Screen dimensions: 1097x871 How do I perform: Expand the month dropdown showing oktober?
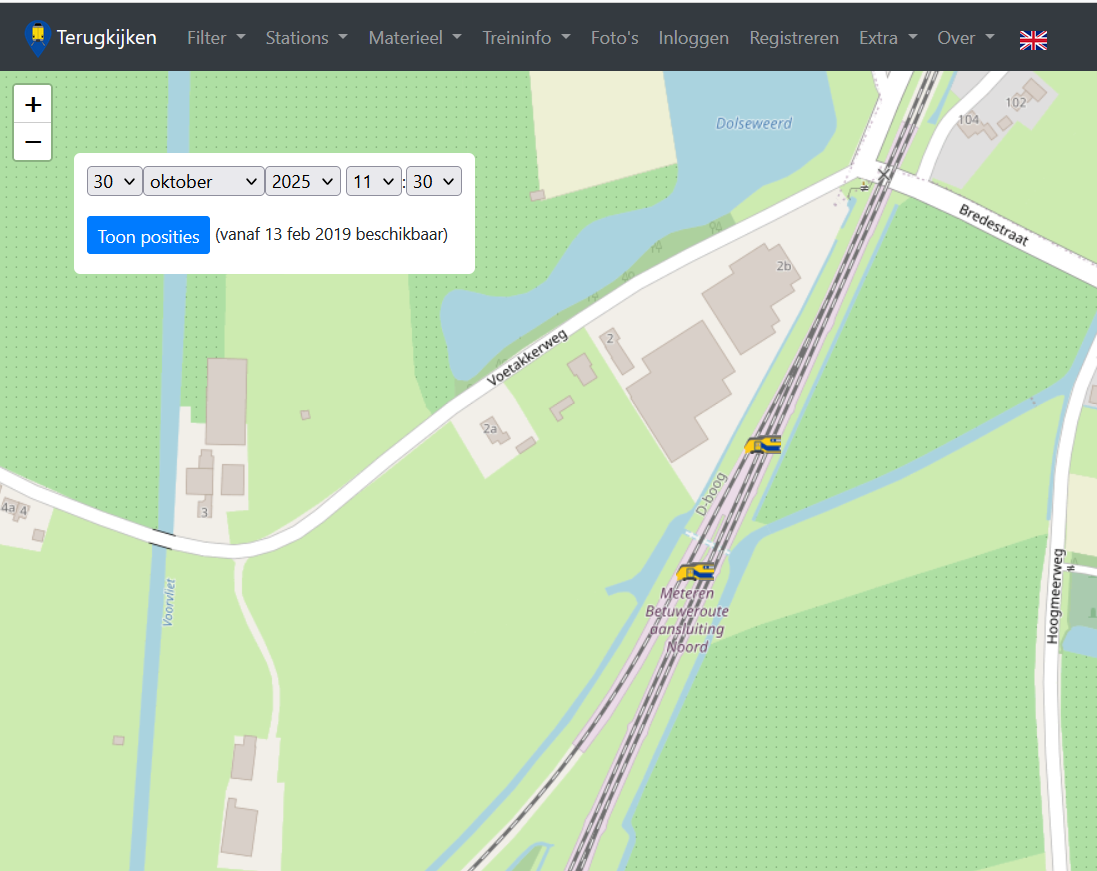click(x=204, y=182)
